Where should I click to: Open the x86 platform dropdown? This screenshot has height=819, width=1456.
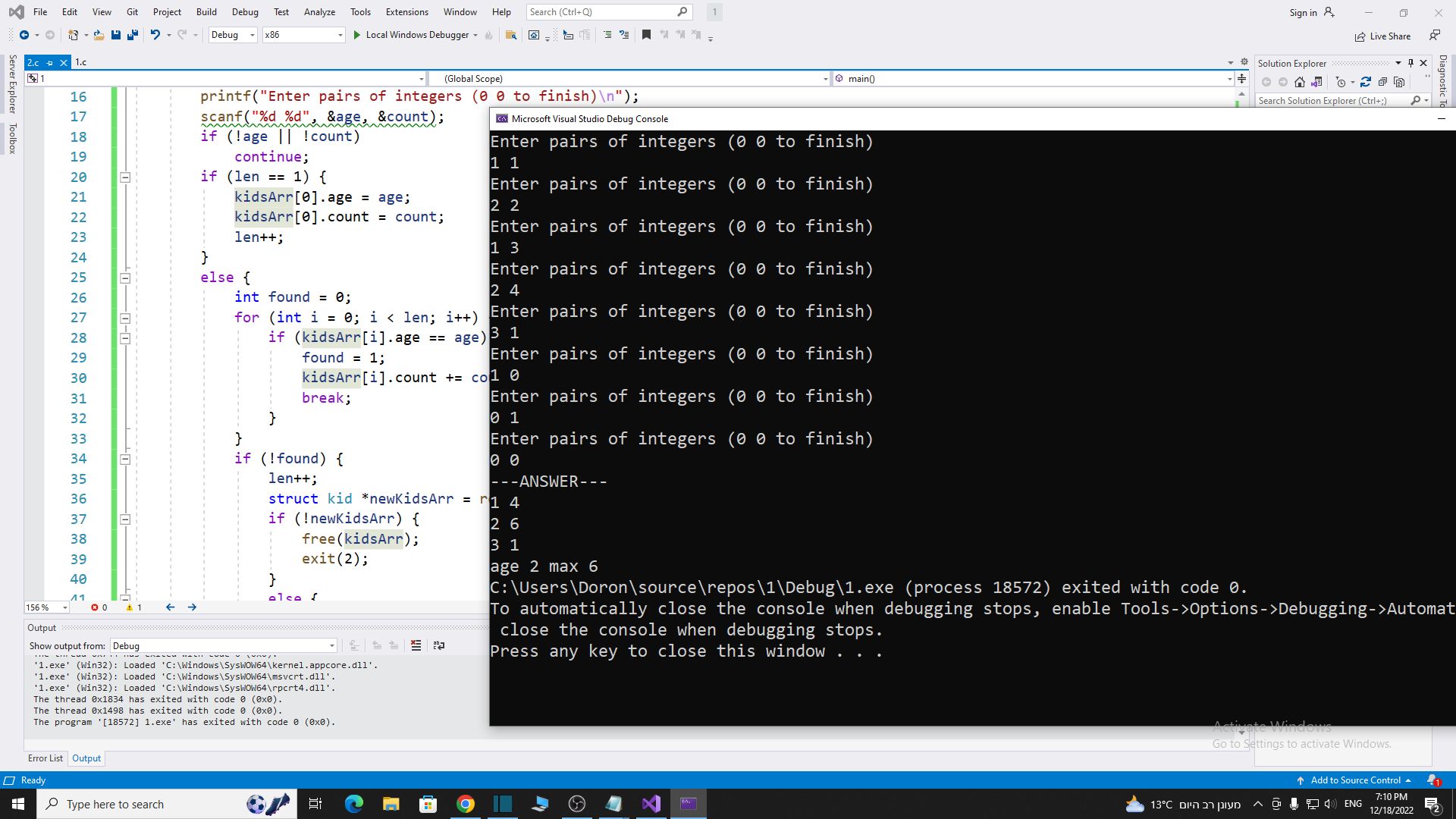339,35
